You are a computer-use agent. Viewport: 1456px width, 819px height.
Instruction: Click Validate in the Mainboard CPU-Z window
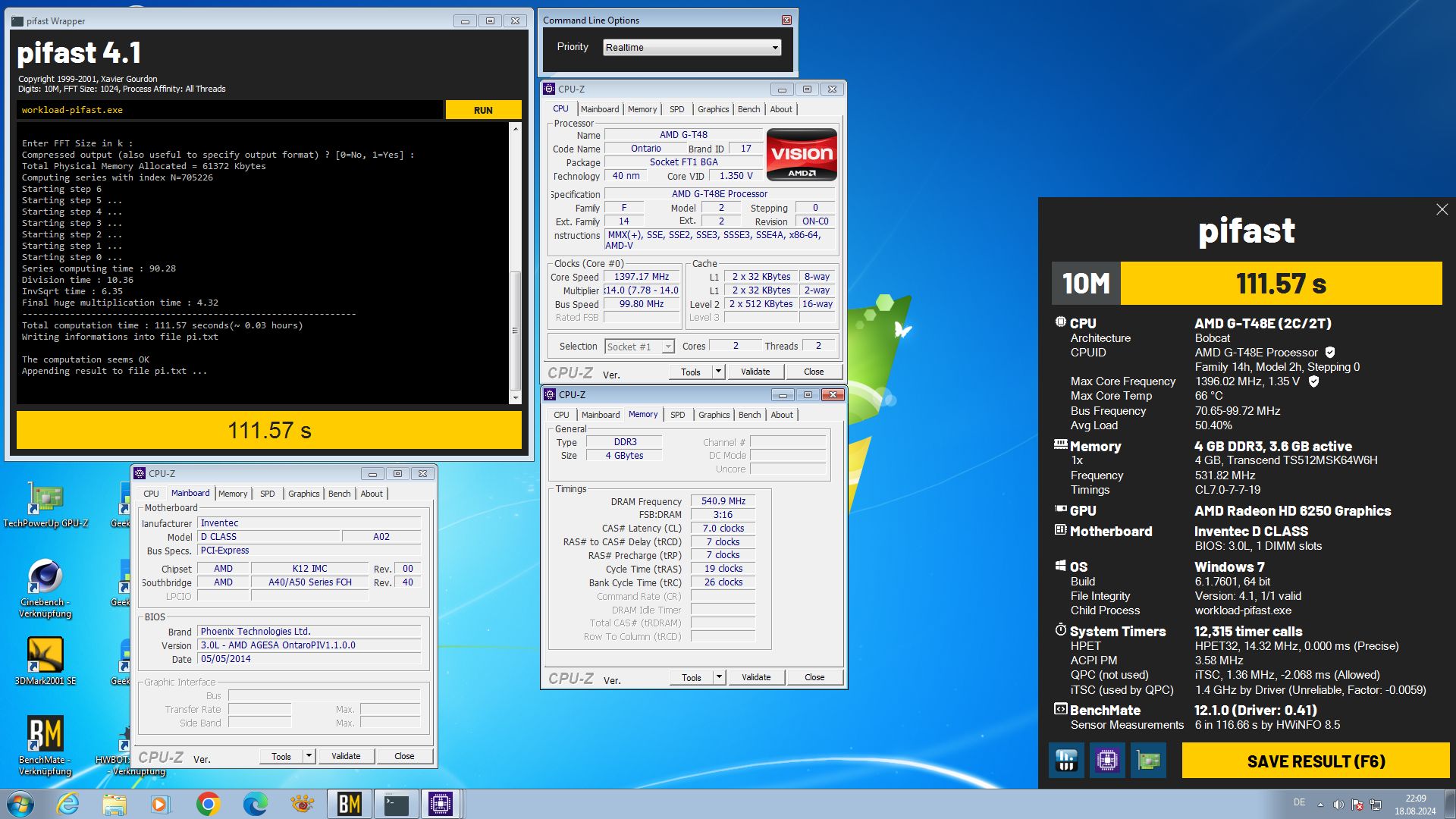(x=346, y=756)
